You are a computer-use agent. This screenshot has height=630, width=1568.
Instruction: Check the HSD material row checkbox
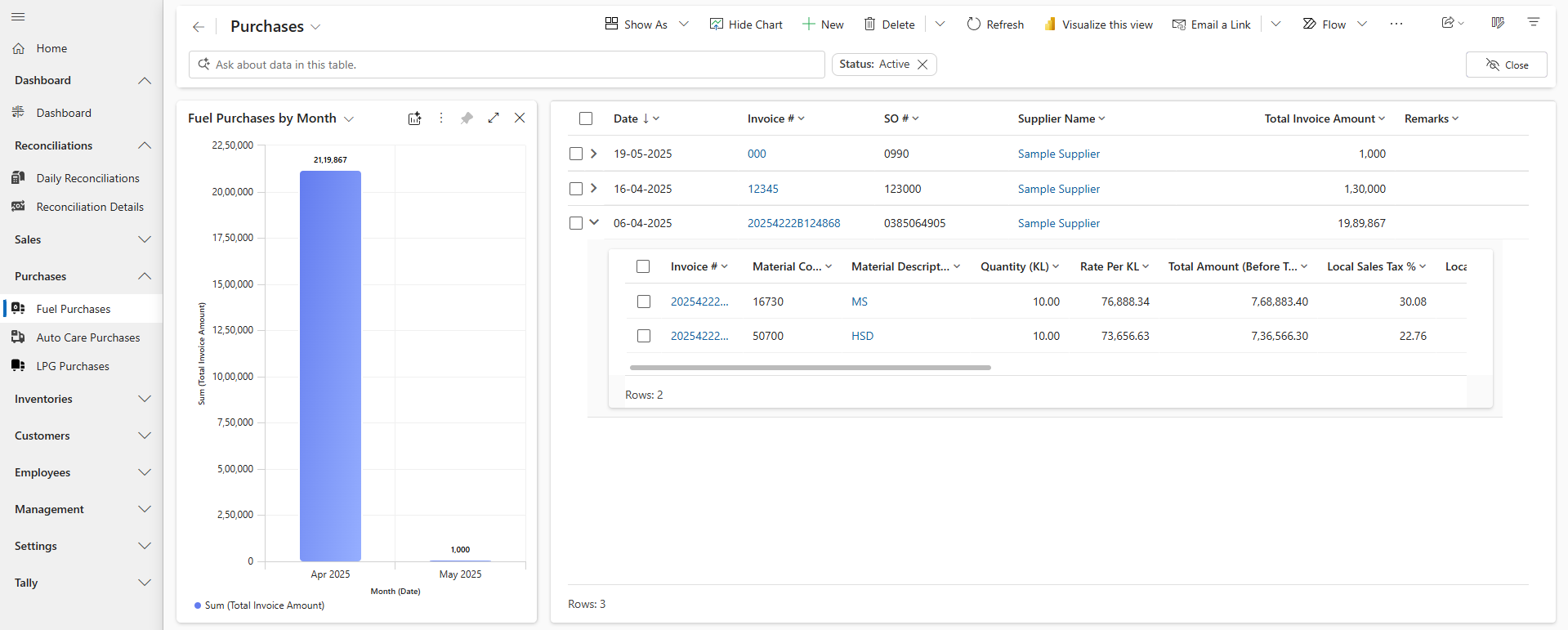(644, 336)
